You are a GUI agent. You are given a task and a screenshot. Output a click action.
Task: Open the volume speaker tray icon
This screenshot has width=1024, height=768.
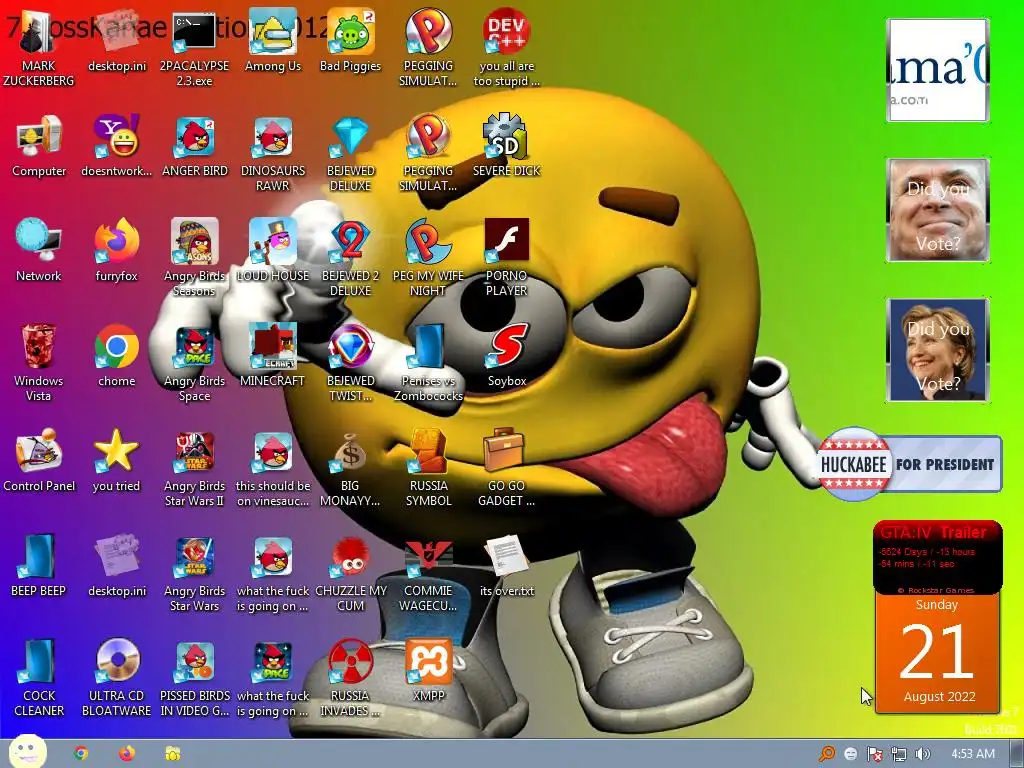(922, 754)
